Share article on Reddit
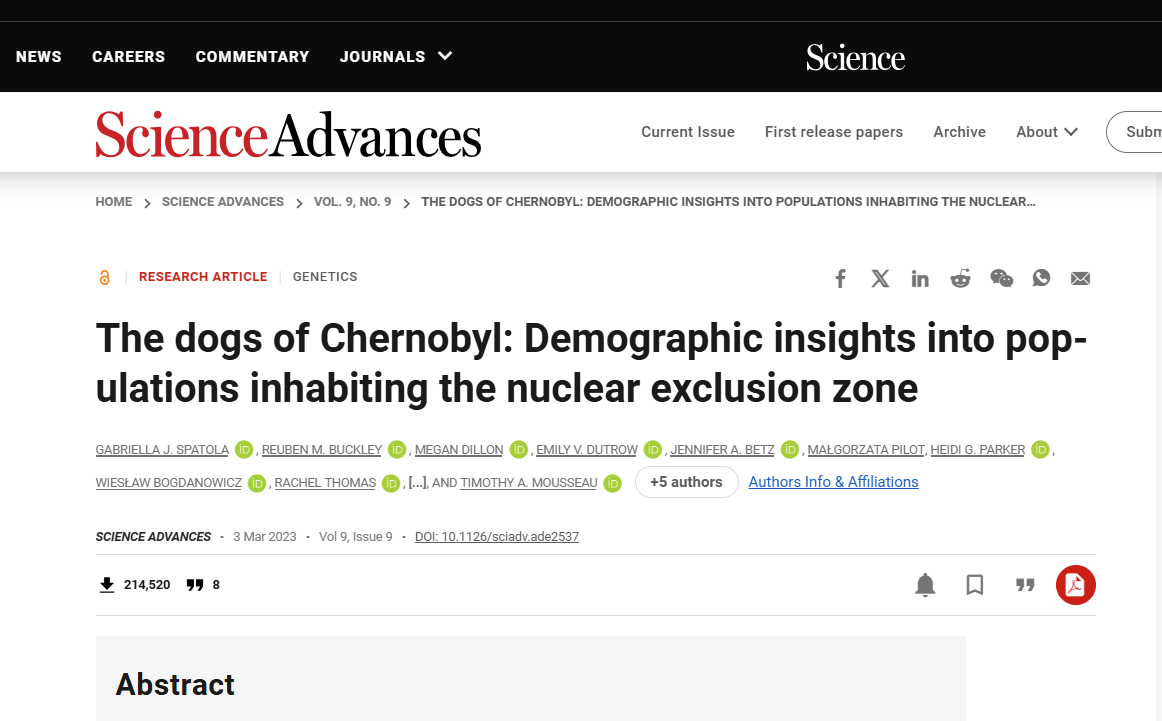This screenshot has height=721, width=1162. click(960, 279)
